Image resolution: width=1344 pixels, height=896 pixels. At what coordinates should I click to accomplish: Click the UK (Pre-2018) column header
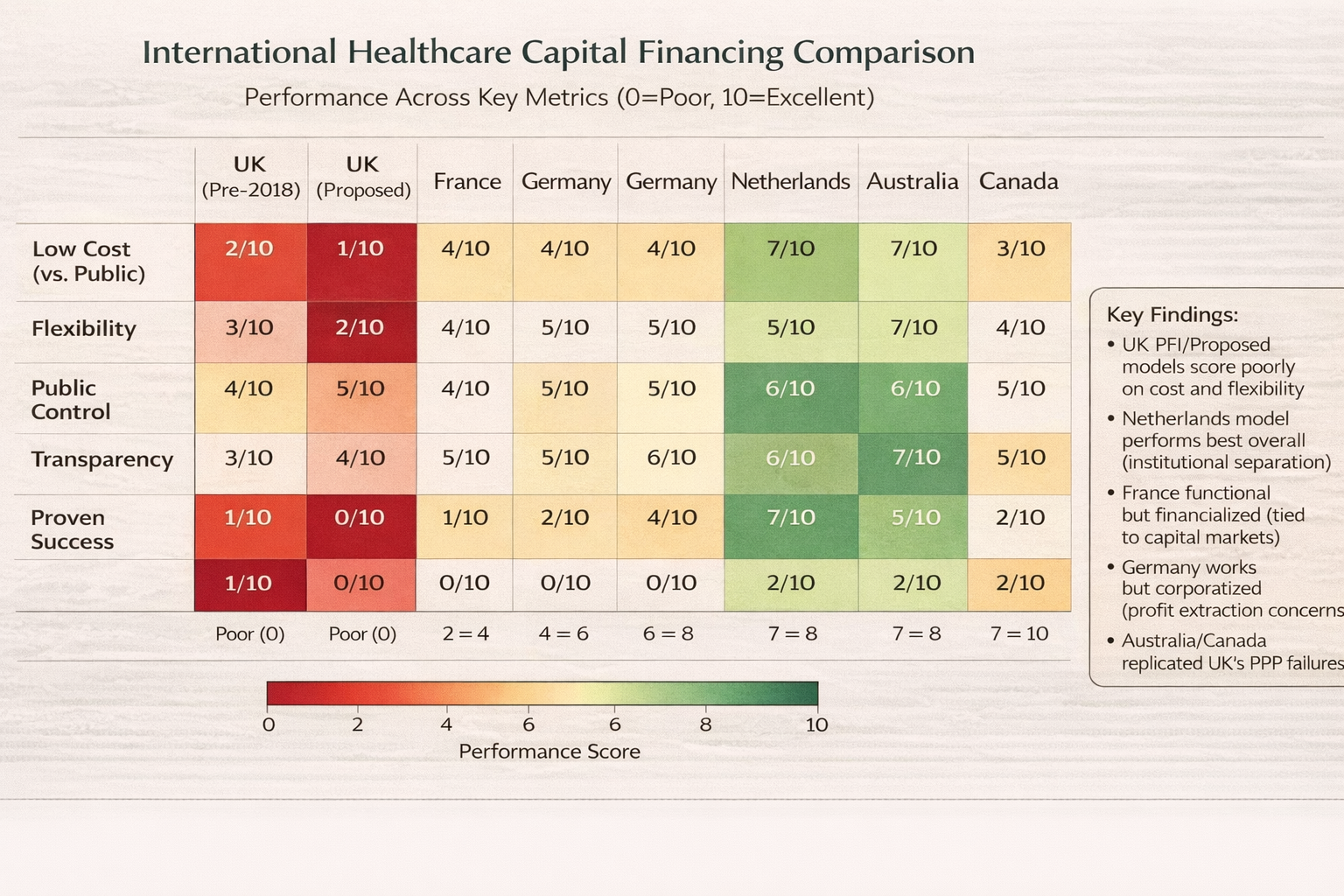(250, 177)
